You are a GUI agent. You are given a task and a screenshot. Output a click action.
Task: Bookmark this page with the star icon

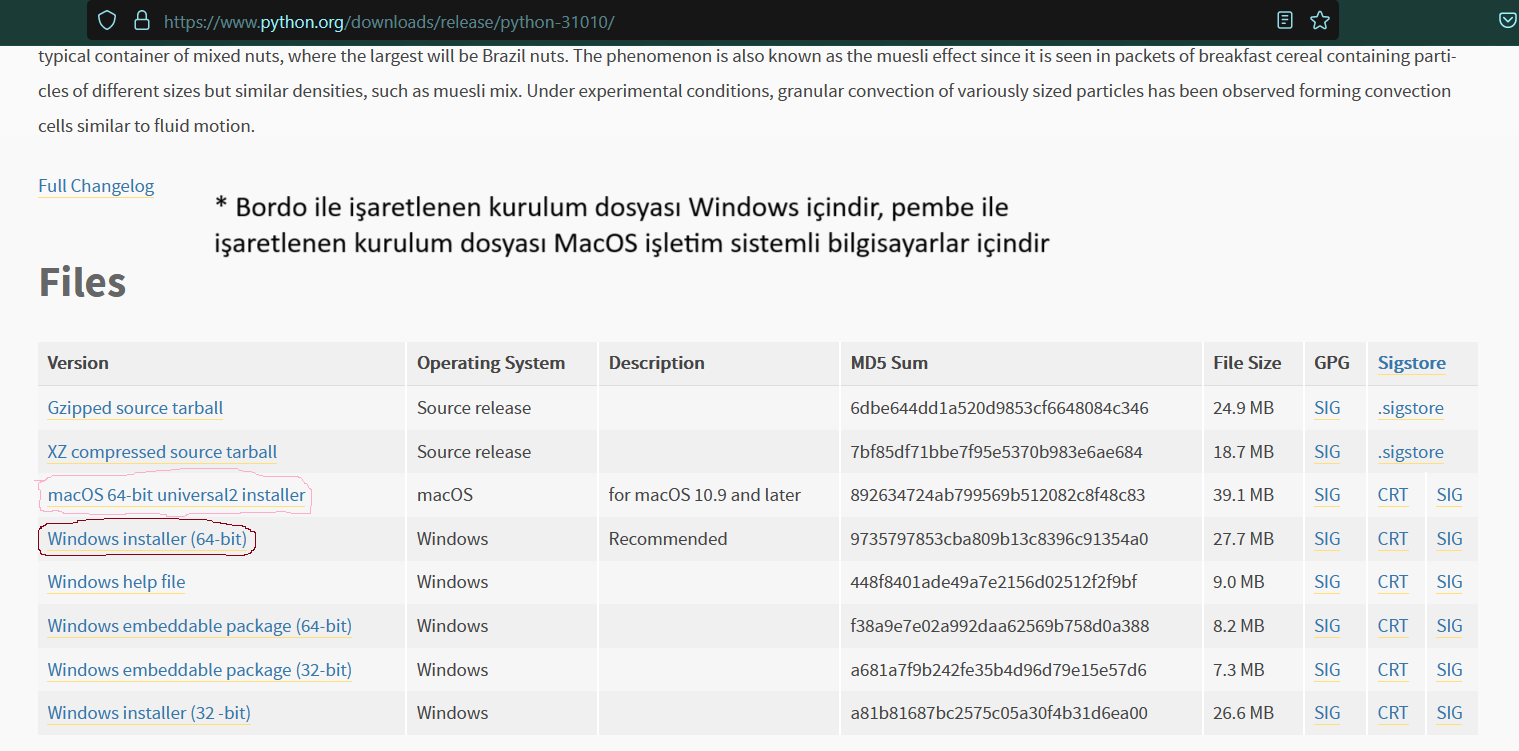(x=1319, y=20)
